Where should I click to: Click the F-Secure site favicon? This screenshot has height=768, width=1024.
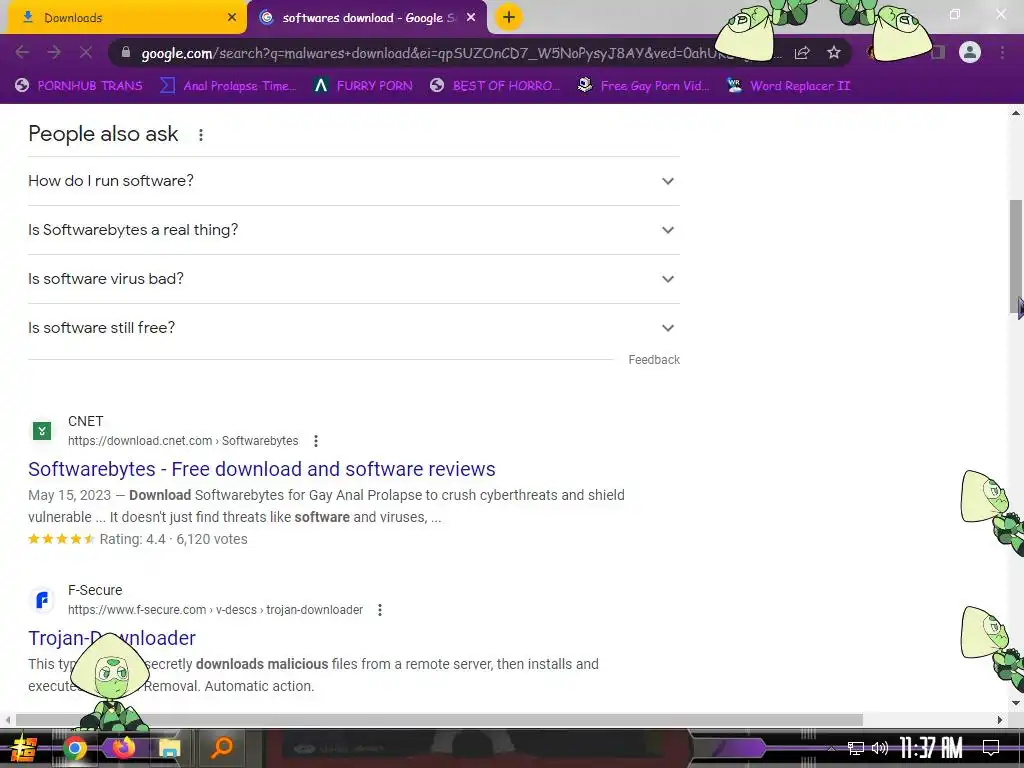pyautogui.click(x=42, y=600)
